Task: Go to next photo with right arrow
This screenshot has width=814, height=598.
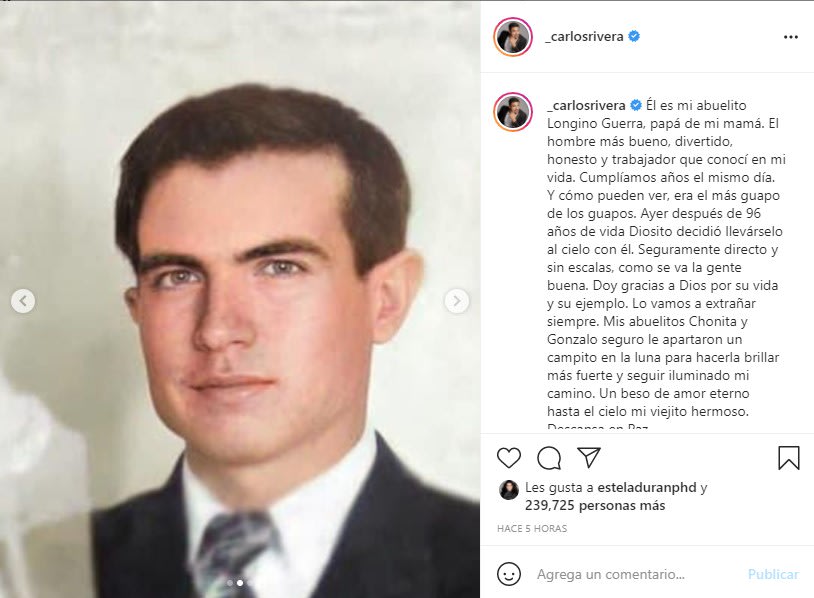Action: (x=457, y=301)
